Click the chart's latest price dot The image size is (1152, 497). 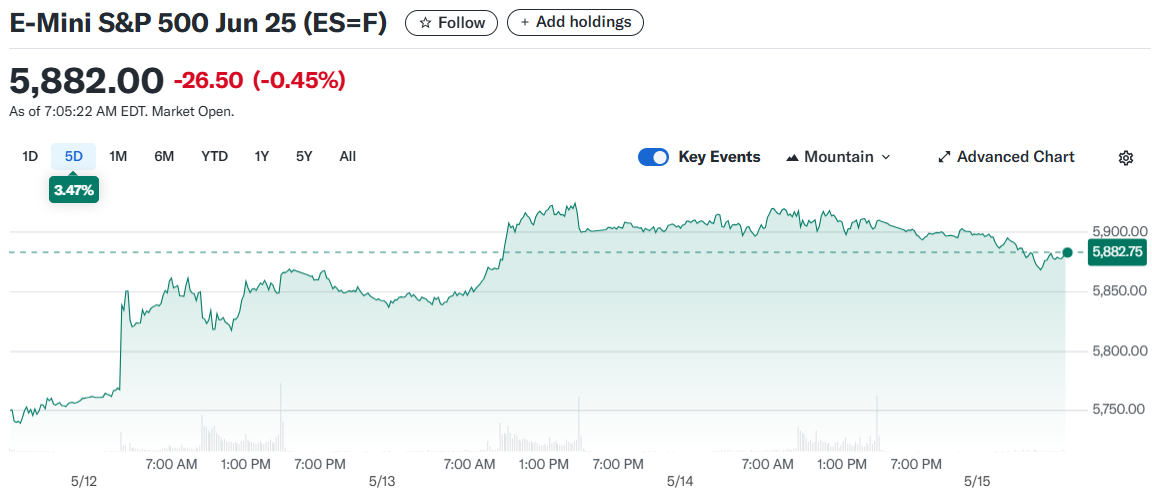pos(1068,252)
